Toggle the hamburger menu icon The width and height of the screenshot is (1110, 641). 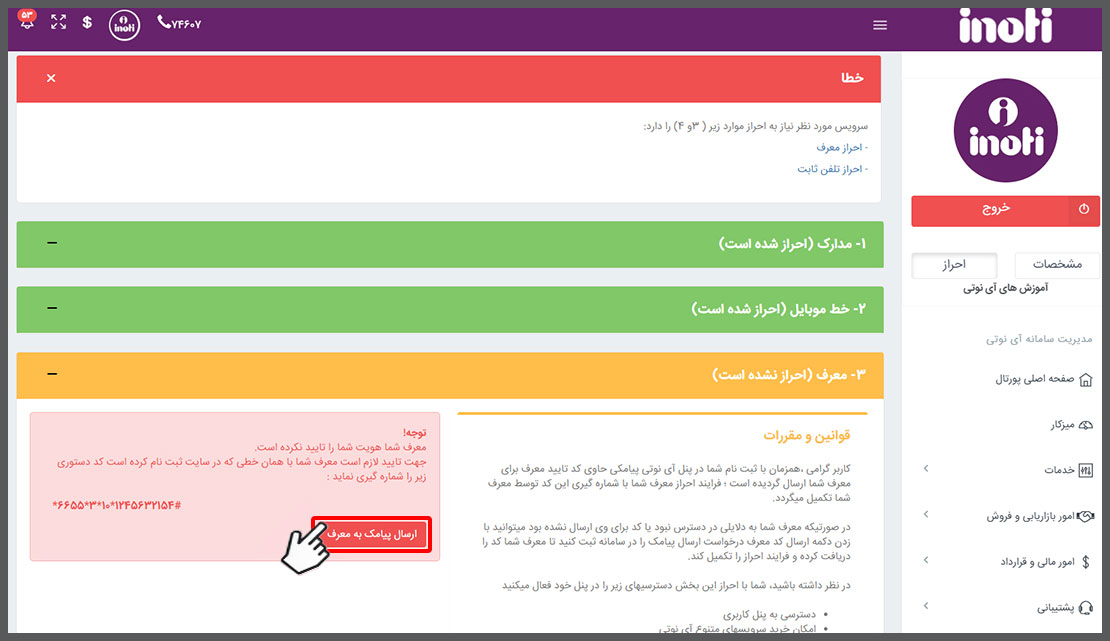880,25
